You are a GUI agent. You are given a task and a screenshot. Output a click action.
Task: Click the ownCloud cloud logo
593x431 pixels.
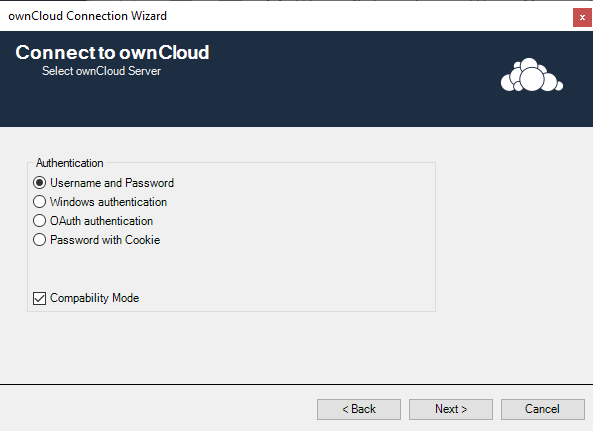point(532,75)
